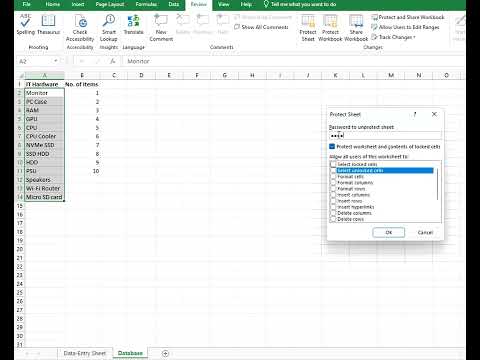Select the No. of Items header cell
The height and width of the screenshot is (360, 480).
tap(82, 84)
